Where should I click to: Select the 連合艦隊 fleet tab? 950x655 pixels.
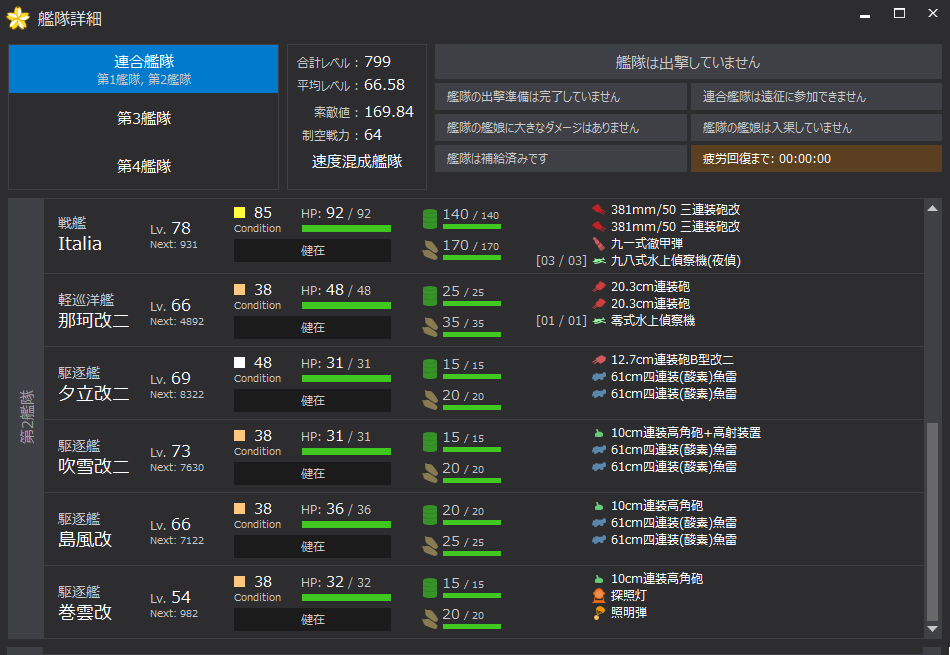(x=143, y=69)
